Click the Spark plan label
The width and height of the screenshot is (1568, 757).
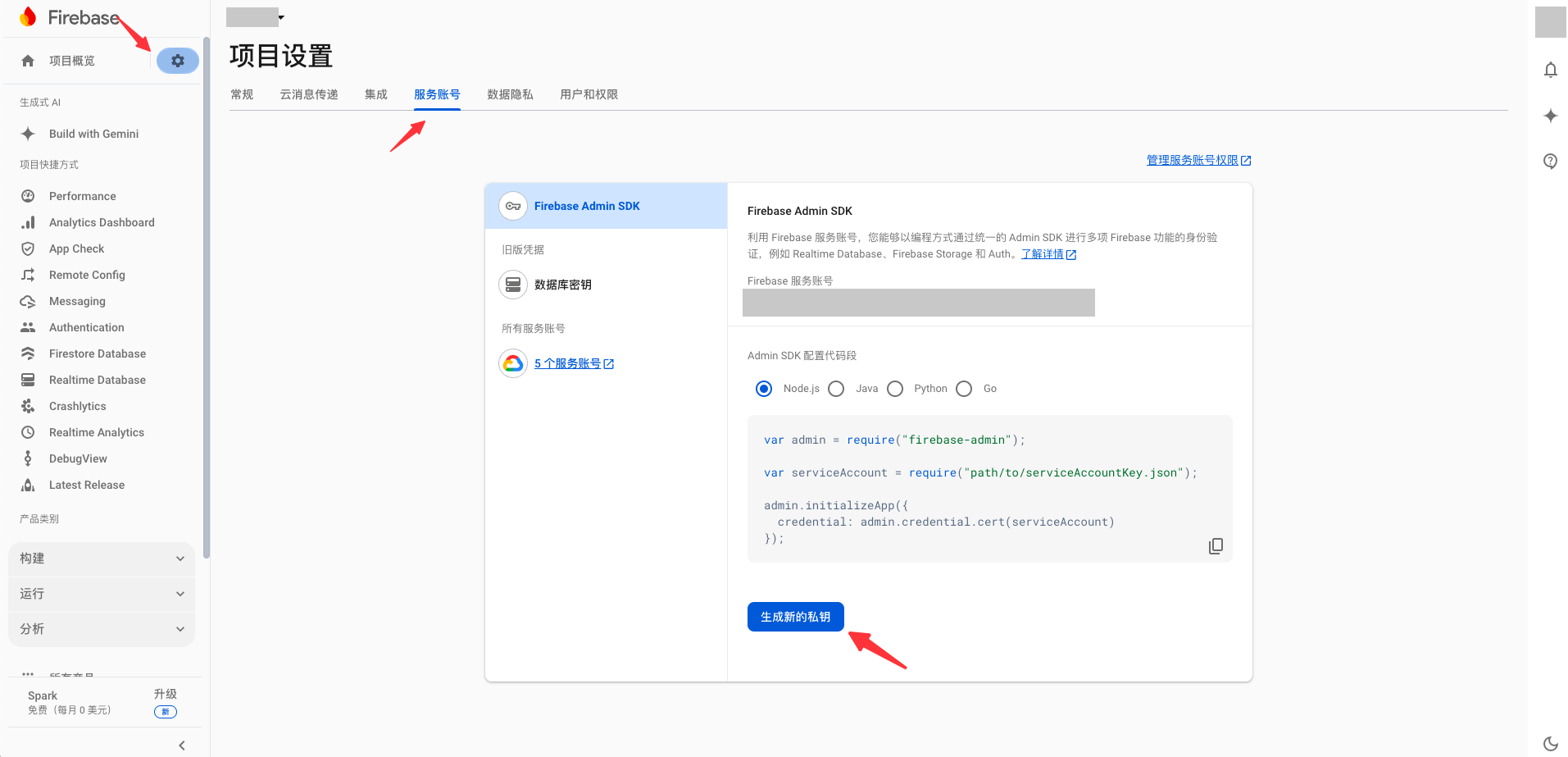click(x=43, y=695)
